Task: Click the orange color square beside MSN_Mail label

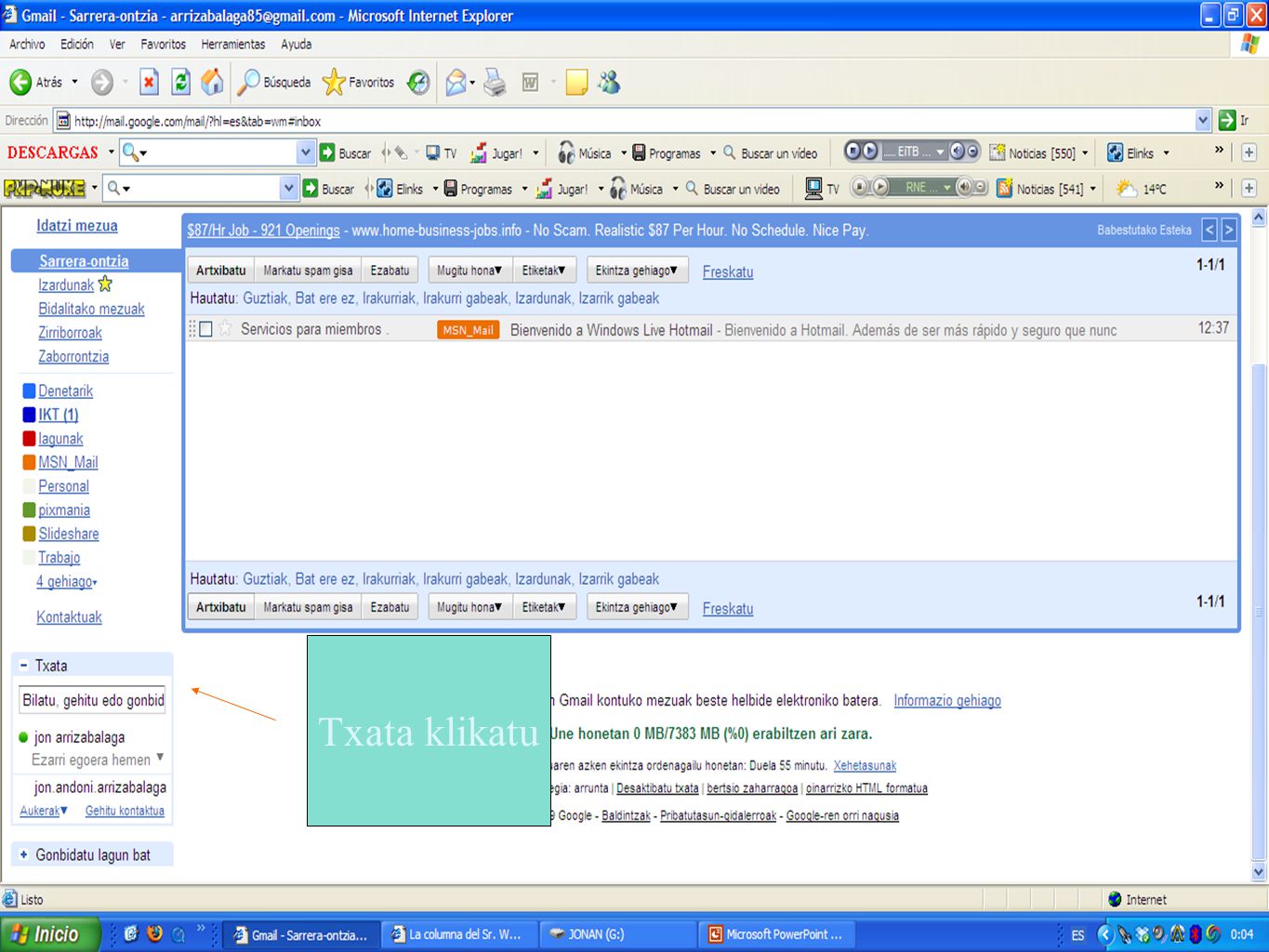Action: [x=29, y=463]
